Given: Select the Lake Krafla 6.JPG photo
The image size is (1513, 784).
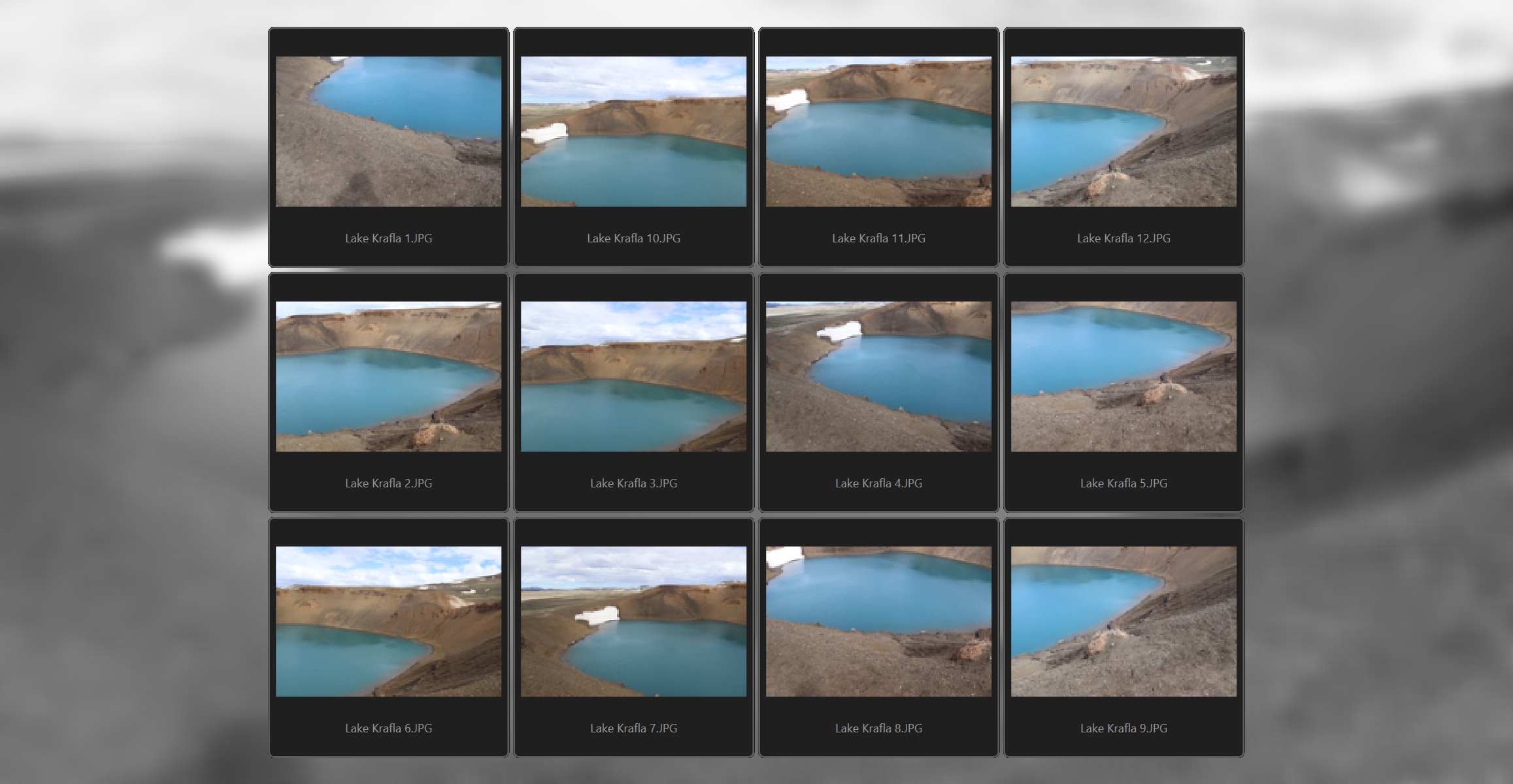Looking at the screenshot, I should tap(388, 621).
